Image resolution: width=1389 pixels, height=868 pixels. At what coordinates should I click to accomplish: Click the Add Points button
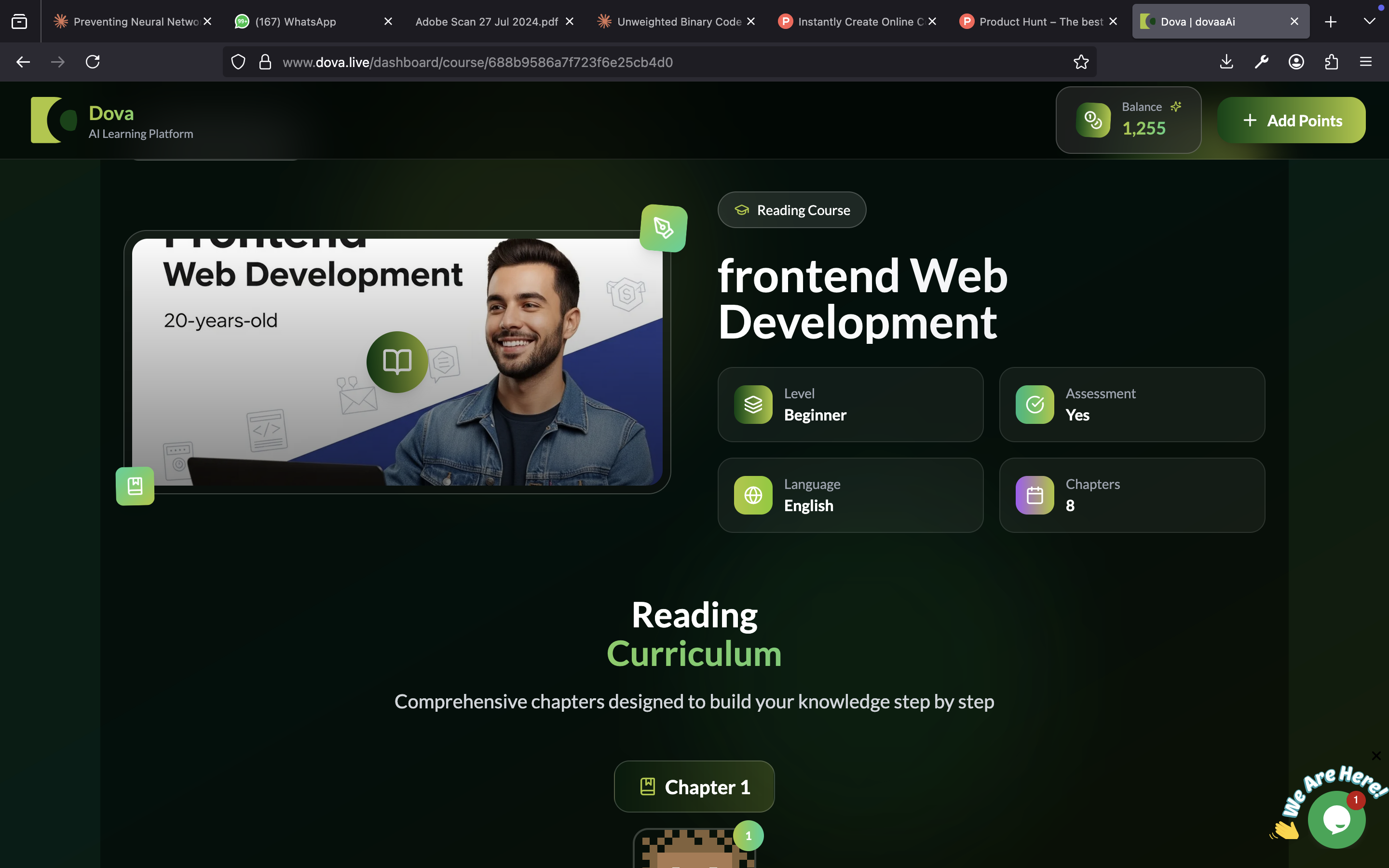point(1292,120)
